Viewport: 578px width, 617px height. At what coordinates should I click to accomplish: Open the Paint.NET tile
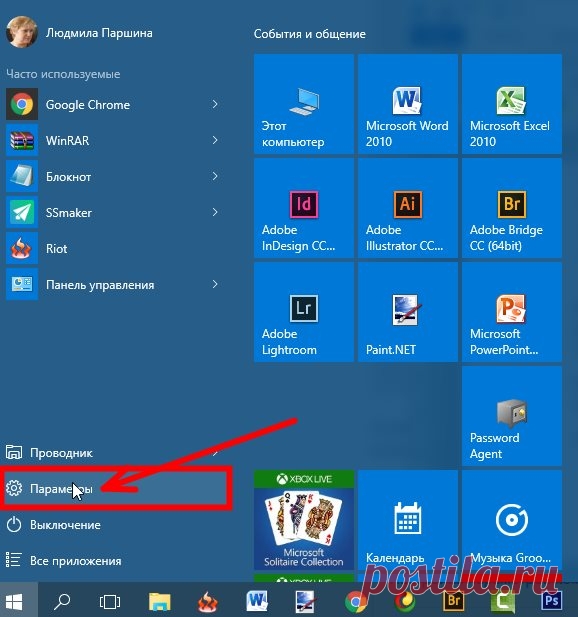coord(408,312)
